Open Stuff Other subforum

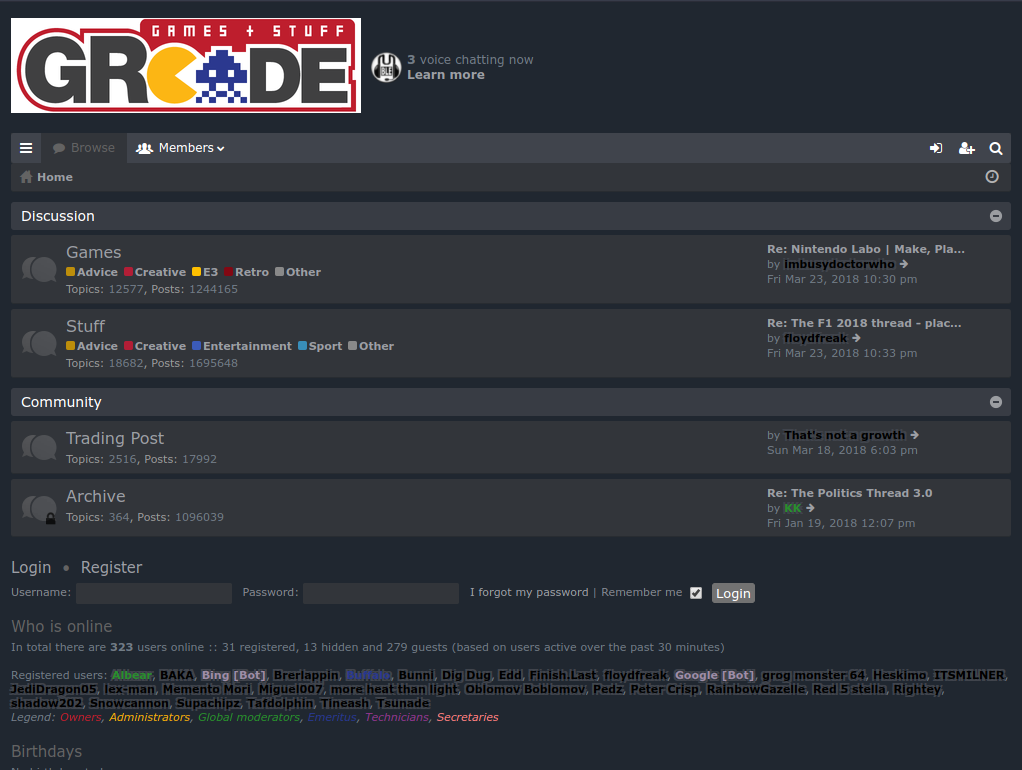point(371,346)
